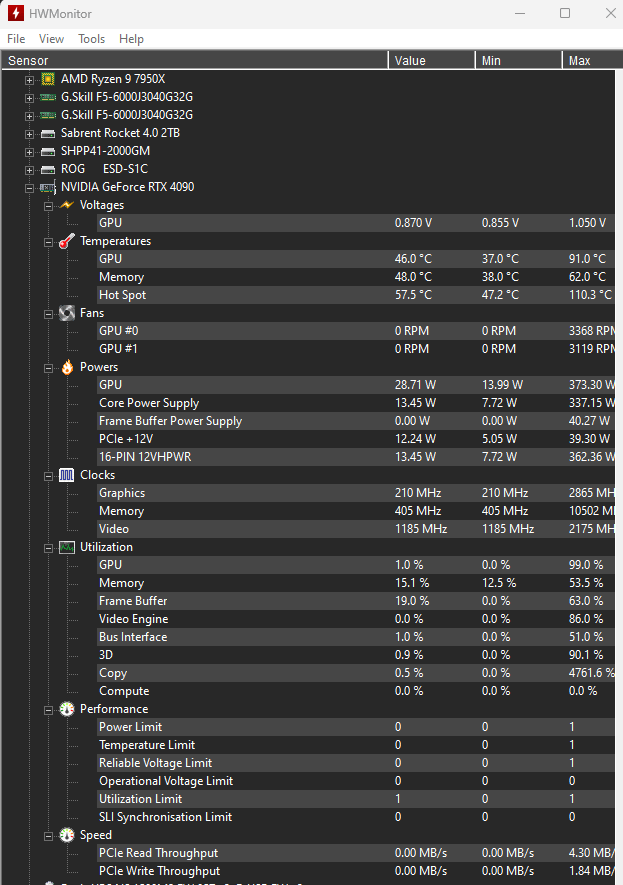This screenshot has height=885, width=623.
Task: Collapse the Fans section
Action: coord(49,314)
